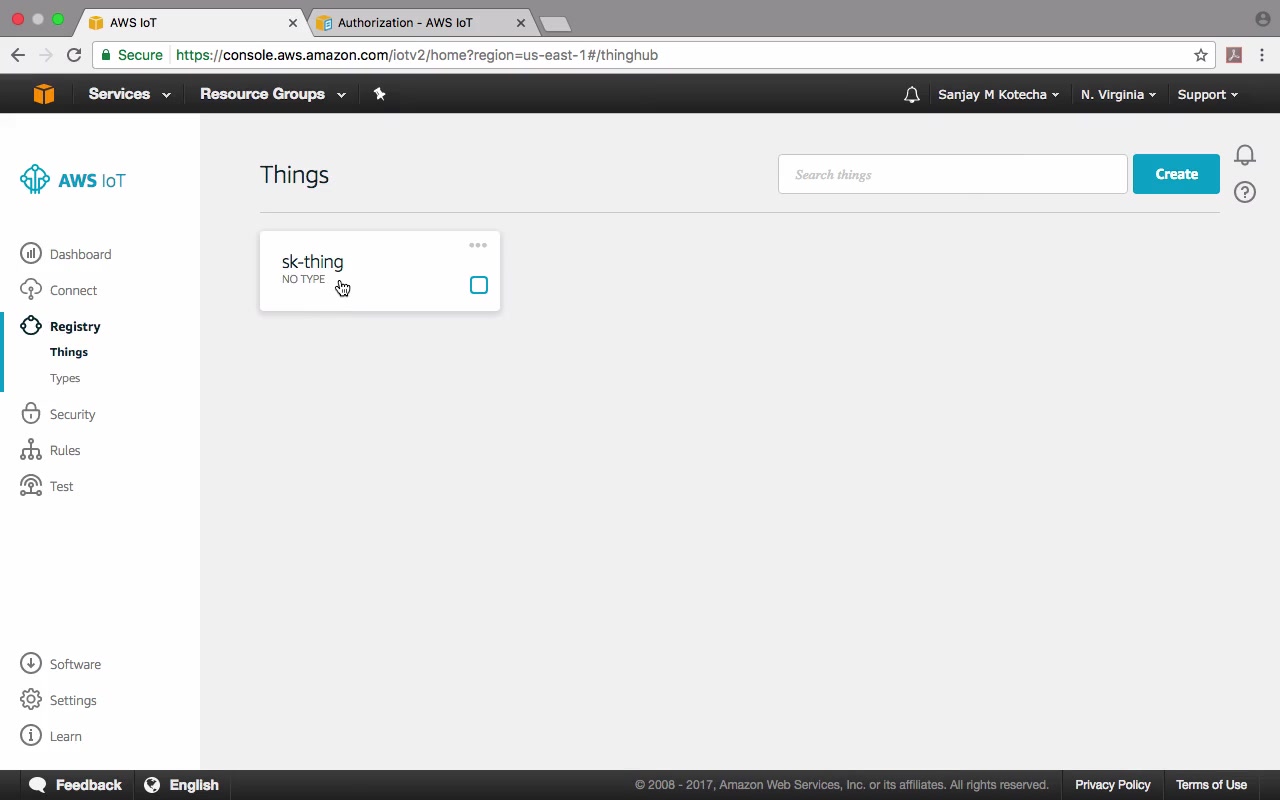Click the Connect cloud icon

(x=31, y=290)
